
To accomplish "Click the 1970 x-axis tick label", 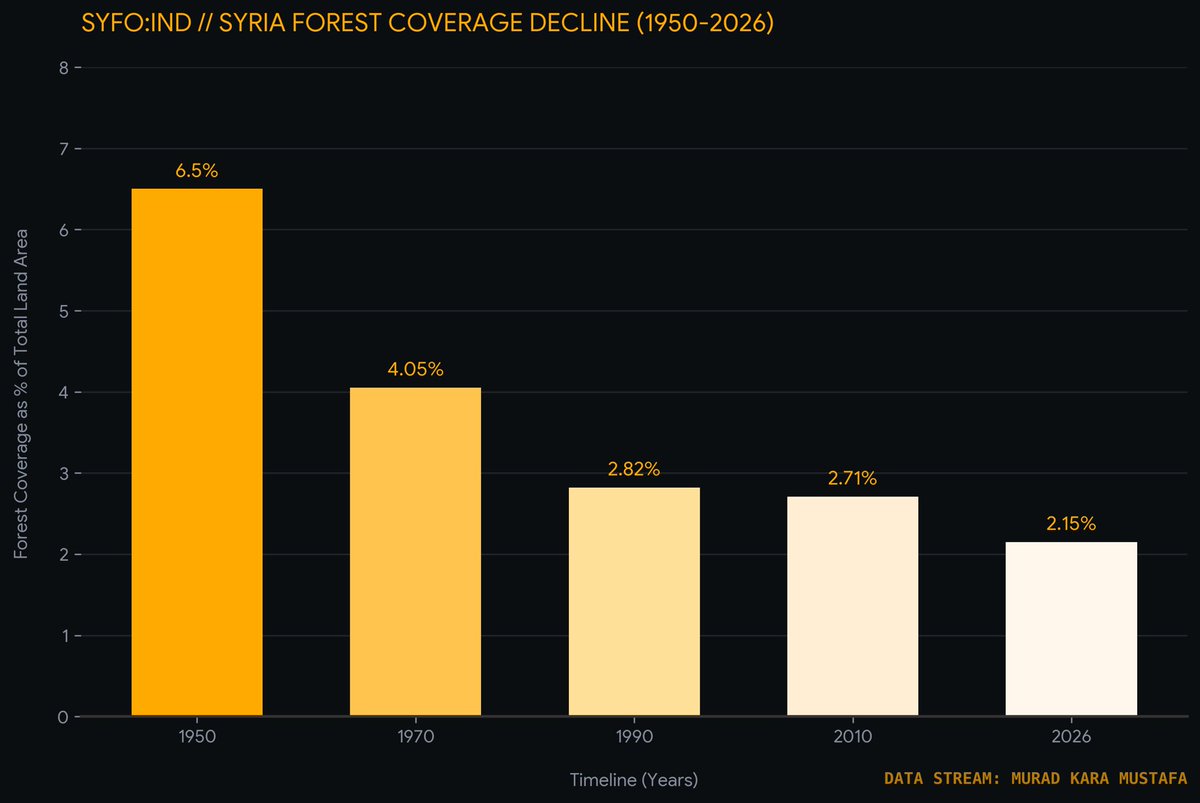I will 415,737.
